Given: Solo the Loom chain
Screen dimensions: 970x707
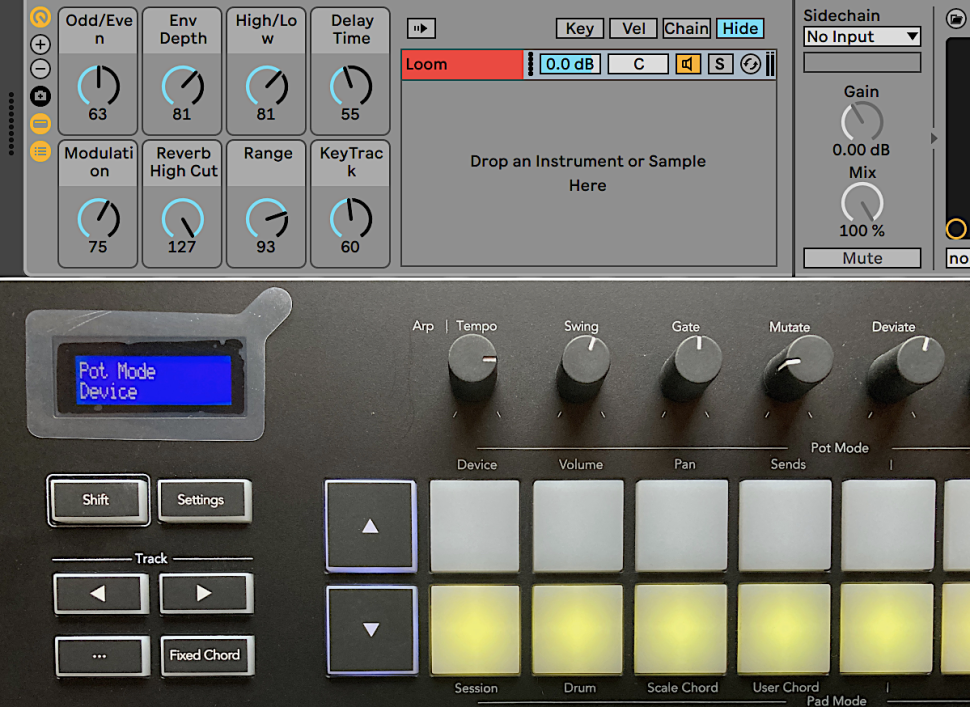Looking at the screenshot, I should click(x=719, y=65).
